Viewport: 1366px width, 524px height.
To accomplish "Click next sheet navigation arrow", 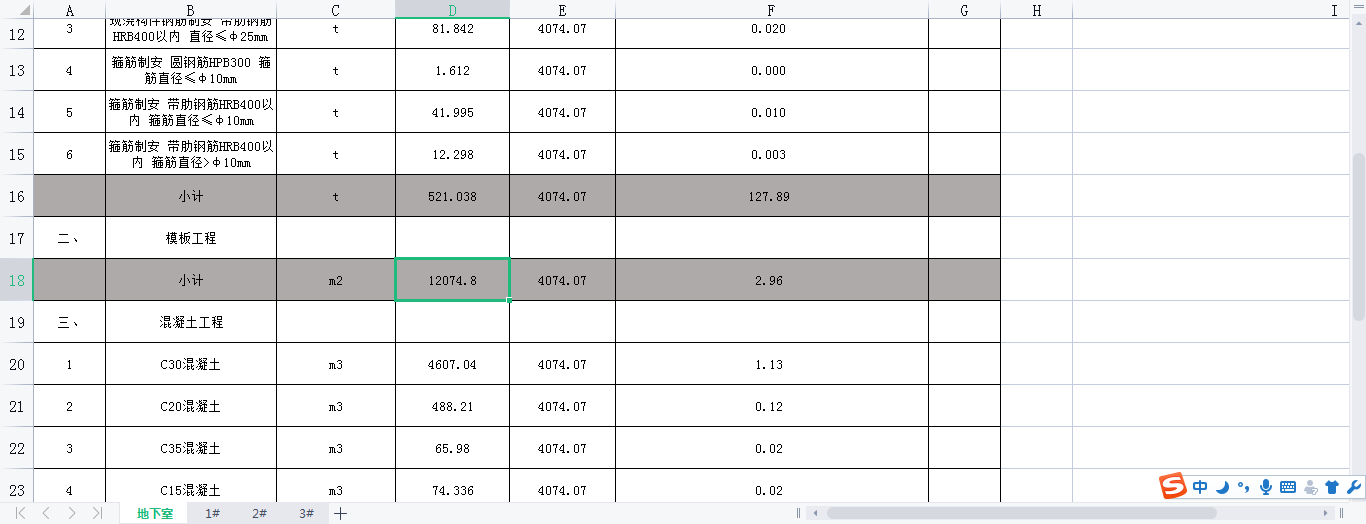I will 71,513.
